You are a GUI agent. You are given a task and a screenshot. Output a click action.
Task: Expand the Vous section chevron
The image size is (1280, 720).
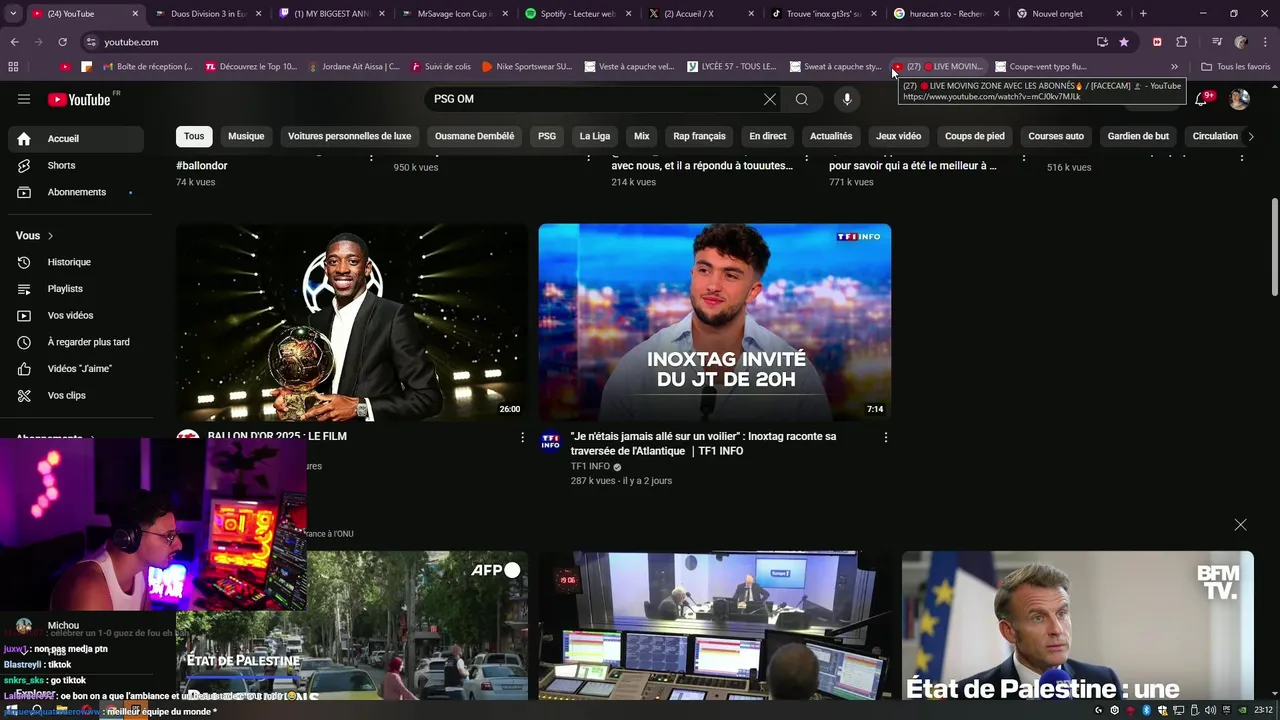[x=50, y=236]
